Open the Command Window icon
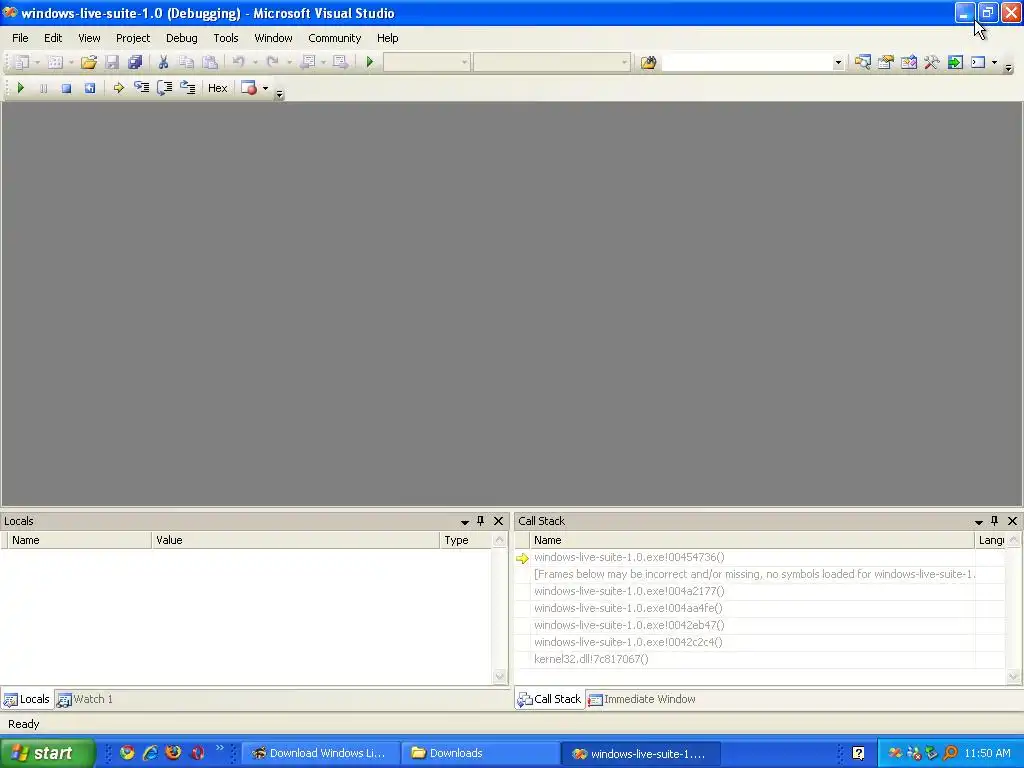This screenshot has width=1024, height=768. [x=978, y=62]
